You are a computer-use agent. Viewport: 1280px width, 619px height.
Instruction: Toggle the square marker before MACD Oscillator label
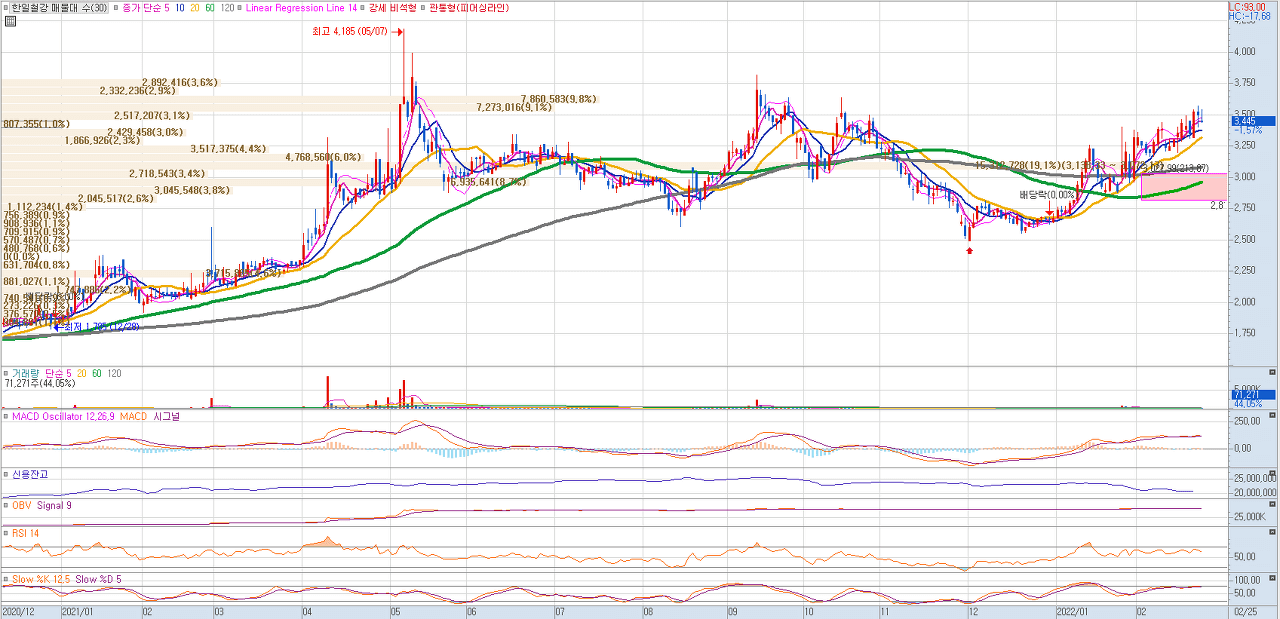click(x=6, y=416)
